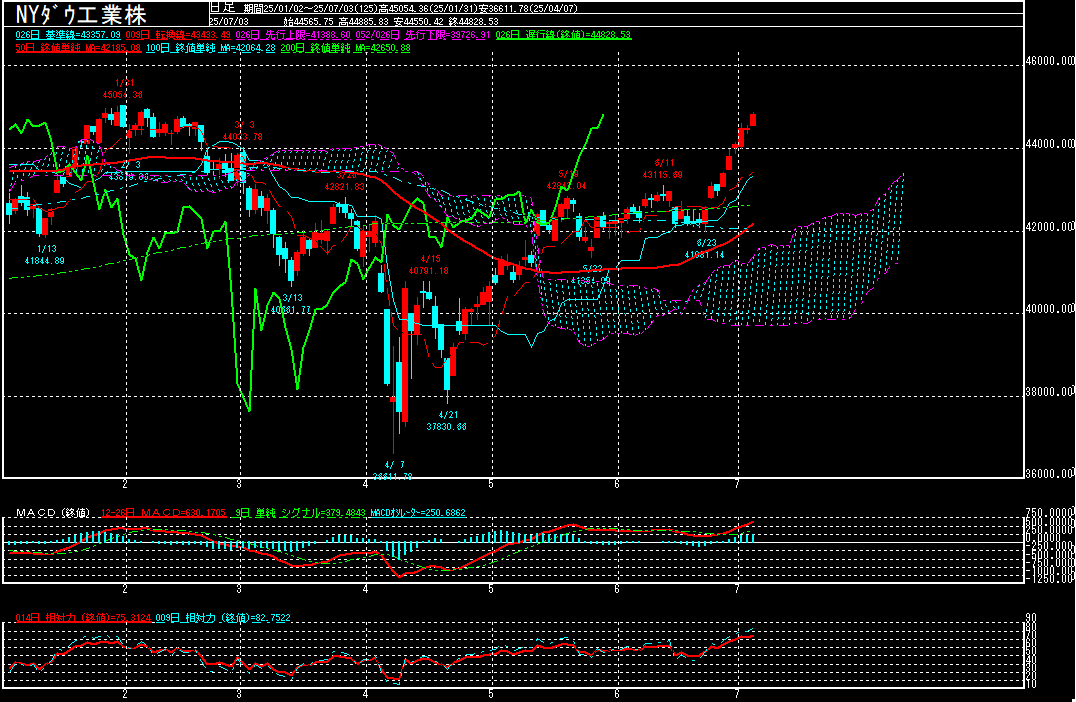
Task: Click the closing price '終44828.53' in header
Action: click(473, 21)
